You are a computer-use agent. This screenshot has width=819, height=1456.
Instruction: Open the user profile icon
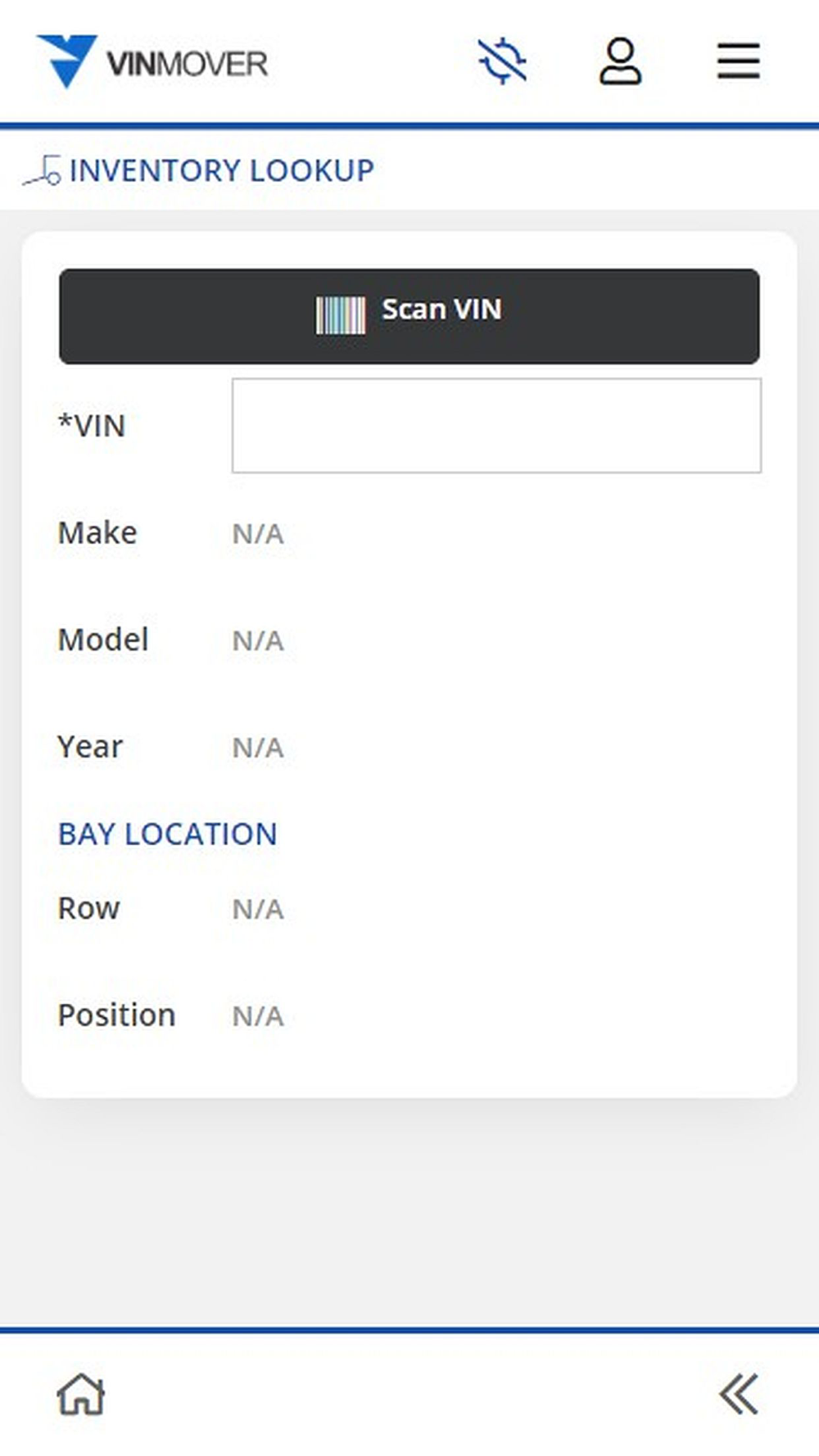point(620,61)
